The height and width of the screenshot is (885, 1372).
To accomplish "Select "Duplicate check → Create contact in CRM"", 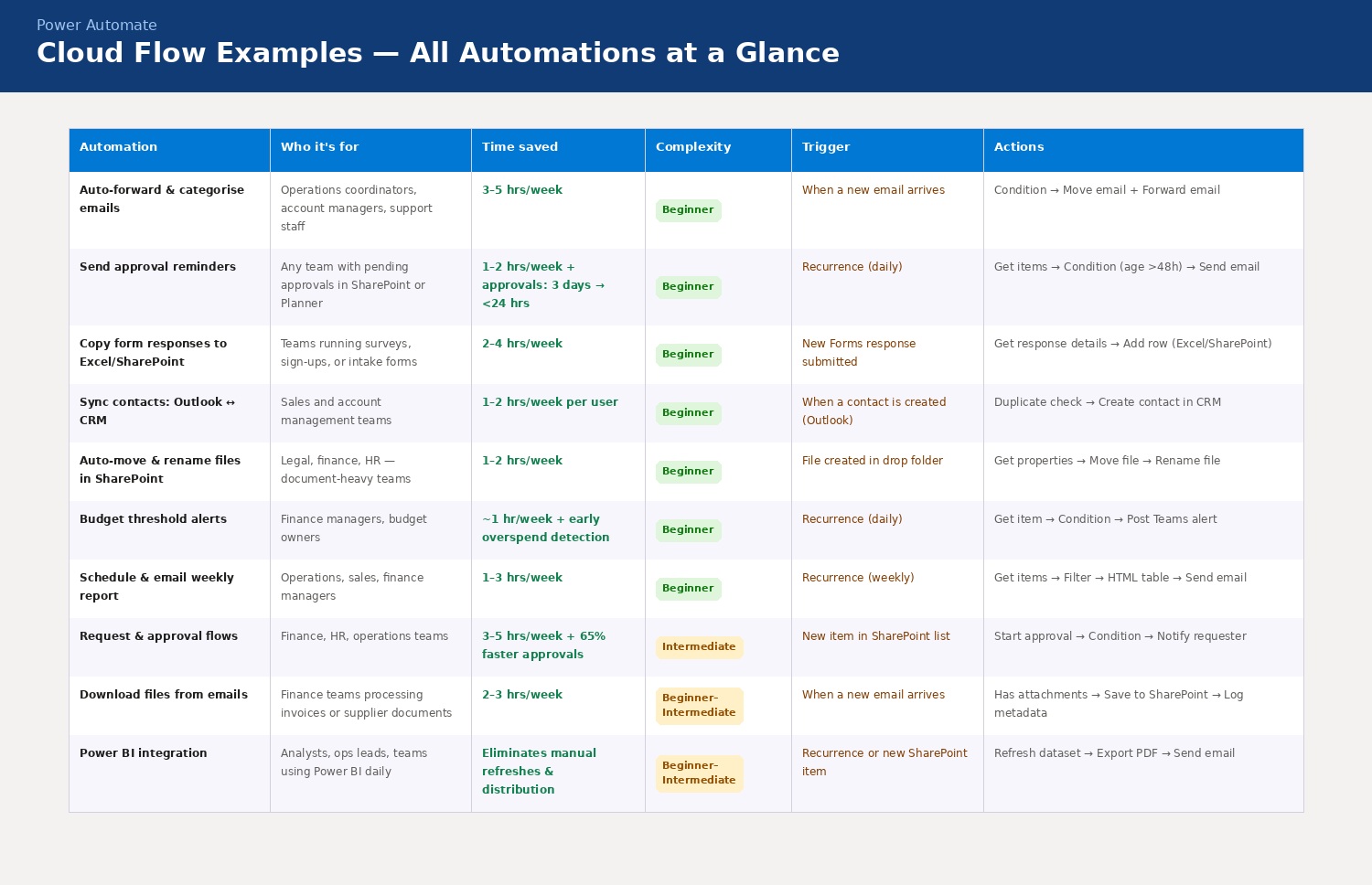I will coord(1108,402).
